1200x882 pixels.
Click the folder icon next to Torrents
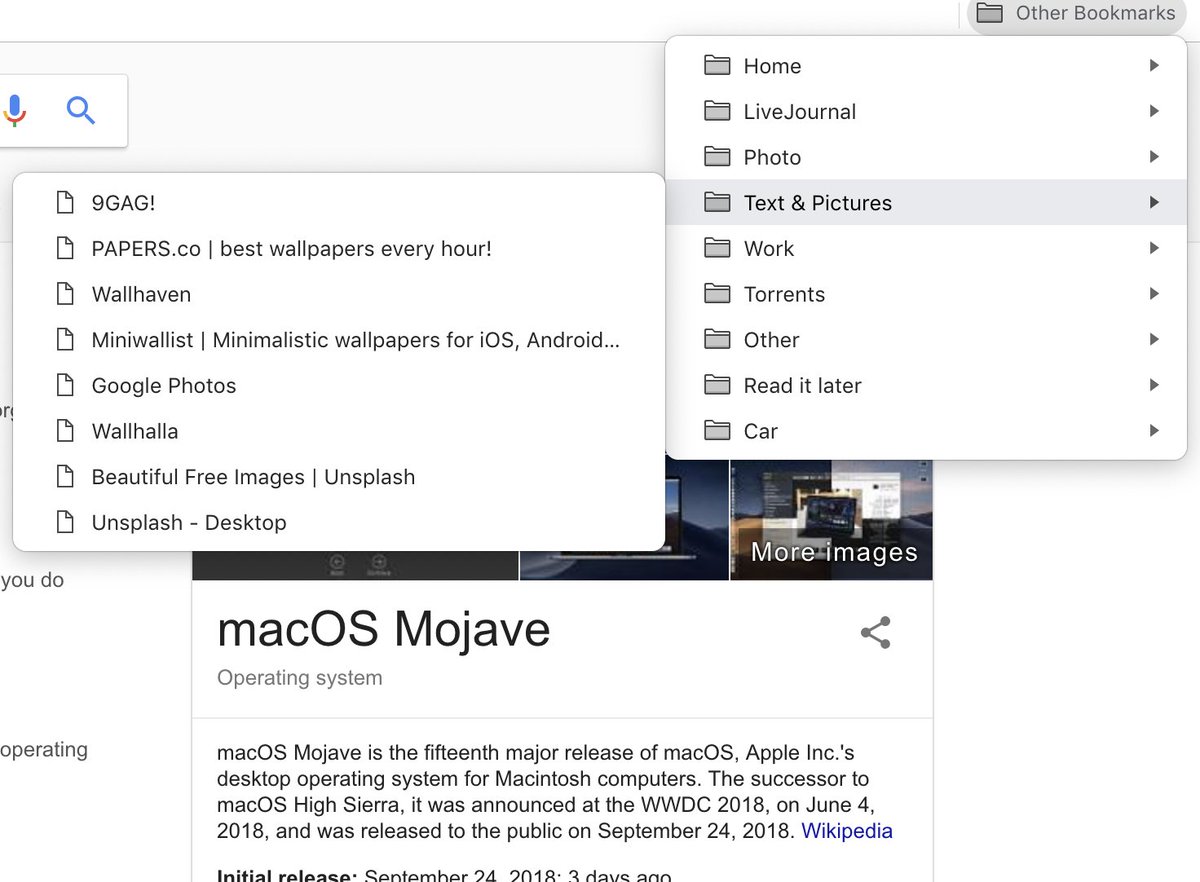pos(717,294)
